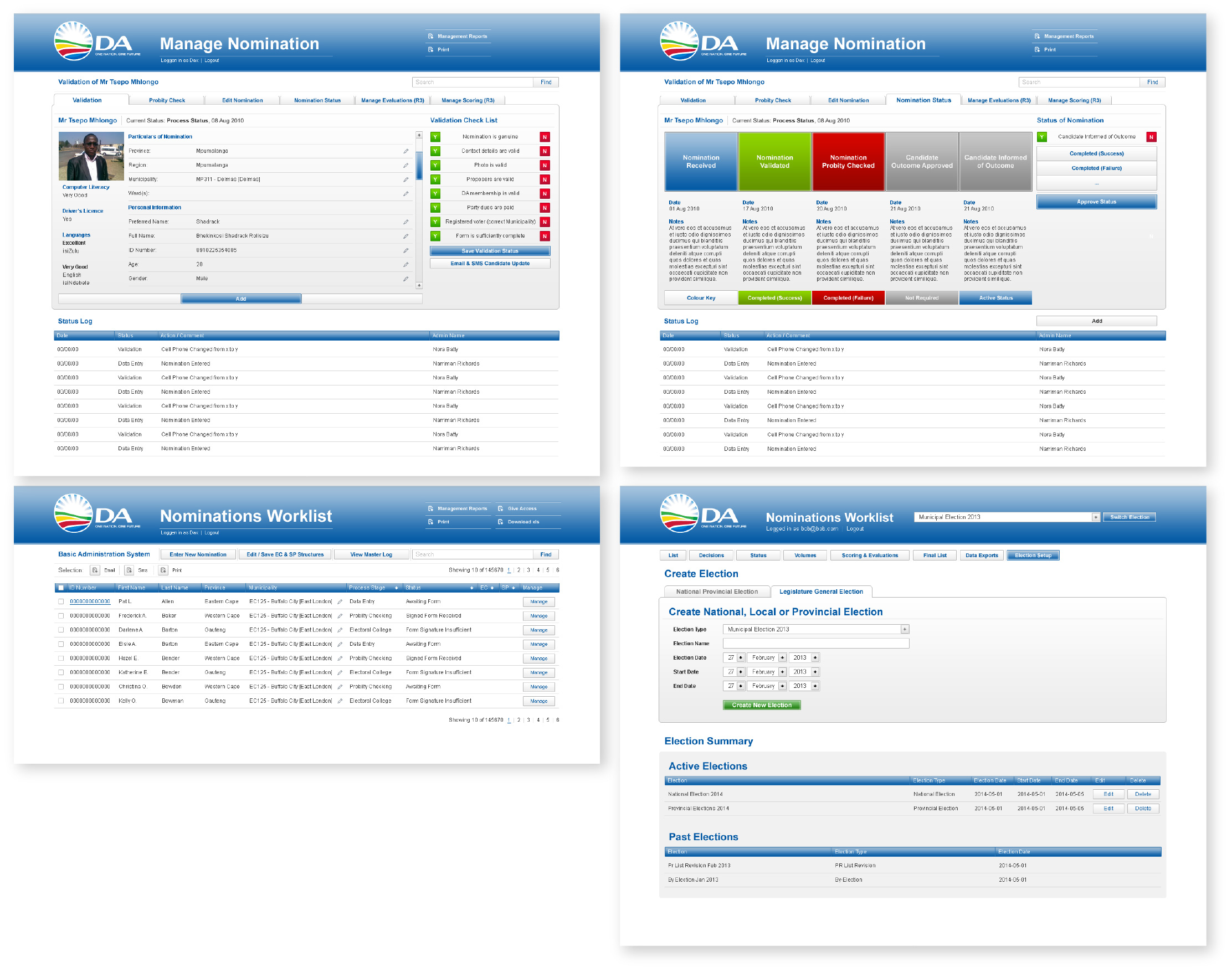
Task: Click the green Create New Election button
Action: (x=761, y=706)
